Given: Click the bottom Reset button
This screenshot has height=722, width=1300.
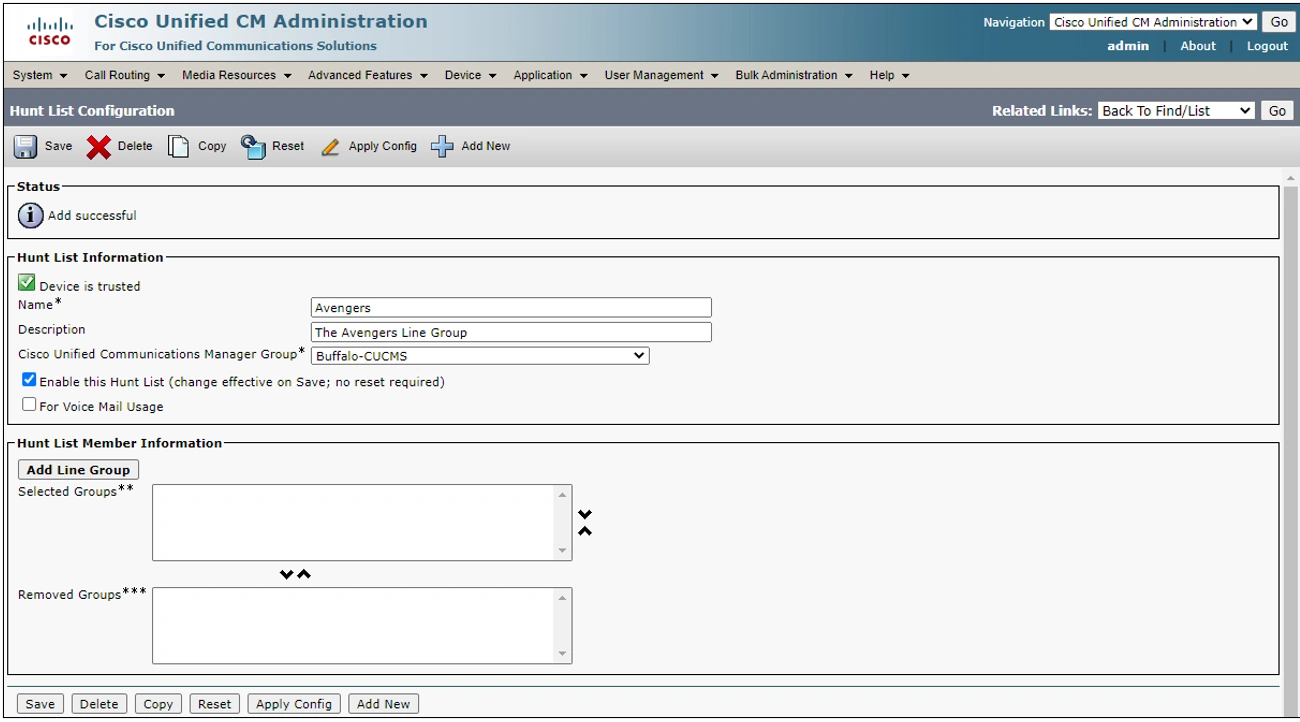Looking at the screenshot, I should click(215, 704).
